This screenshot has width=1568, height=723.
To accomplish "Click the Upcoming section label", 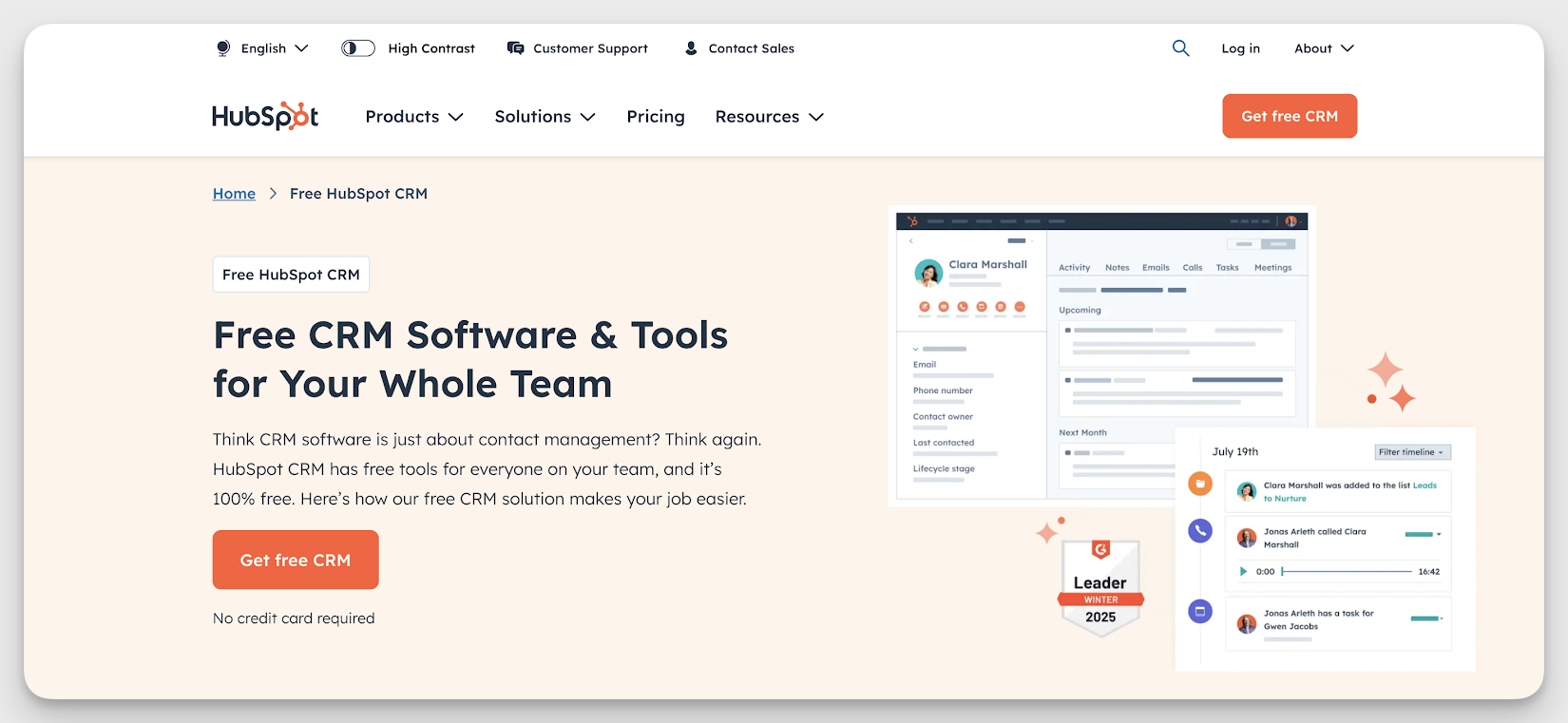I will point(1080,311).
